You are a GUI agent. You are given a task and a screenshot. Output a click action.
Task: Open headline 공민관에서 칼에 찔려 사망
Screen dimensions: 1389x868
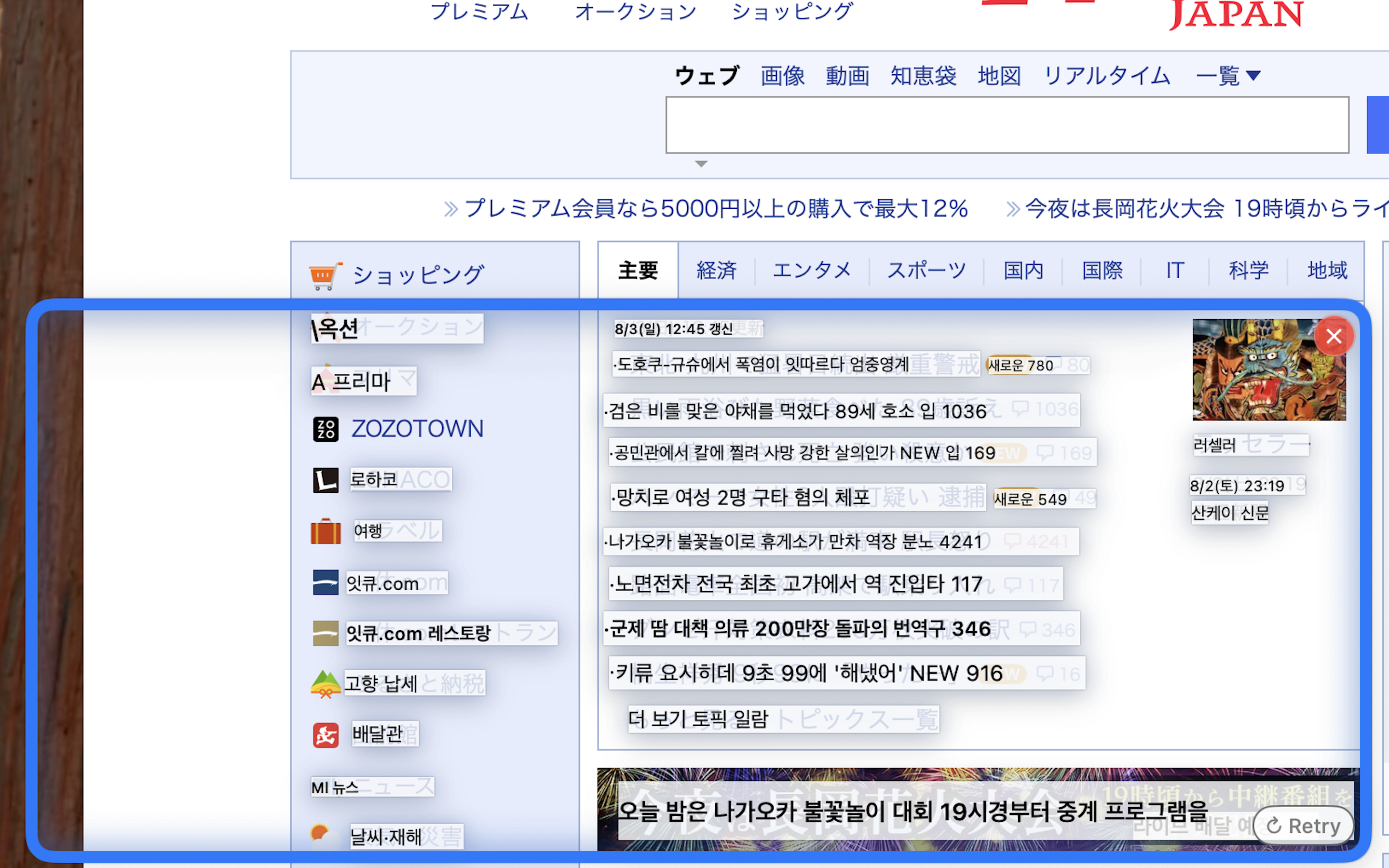[x=852, y=452]
